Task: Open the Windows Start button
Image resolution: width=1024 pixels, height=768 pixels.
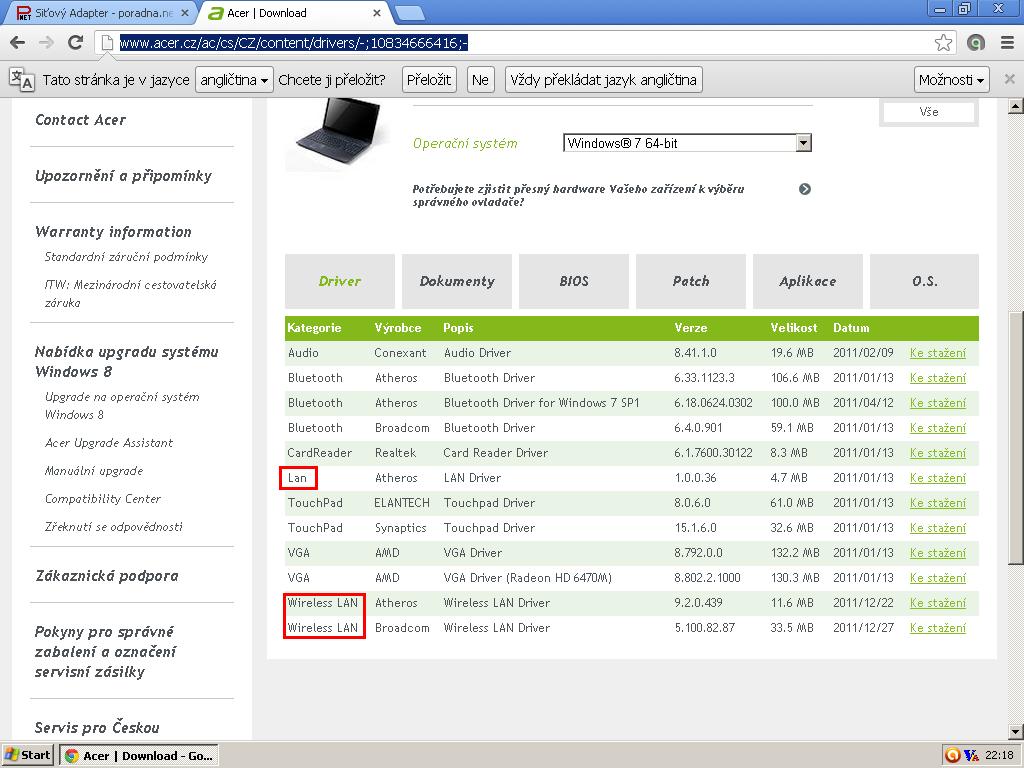Action: point(27,756)
